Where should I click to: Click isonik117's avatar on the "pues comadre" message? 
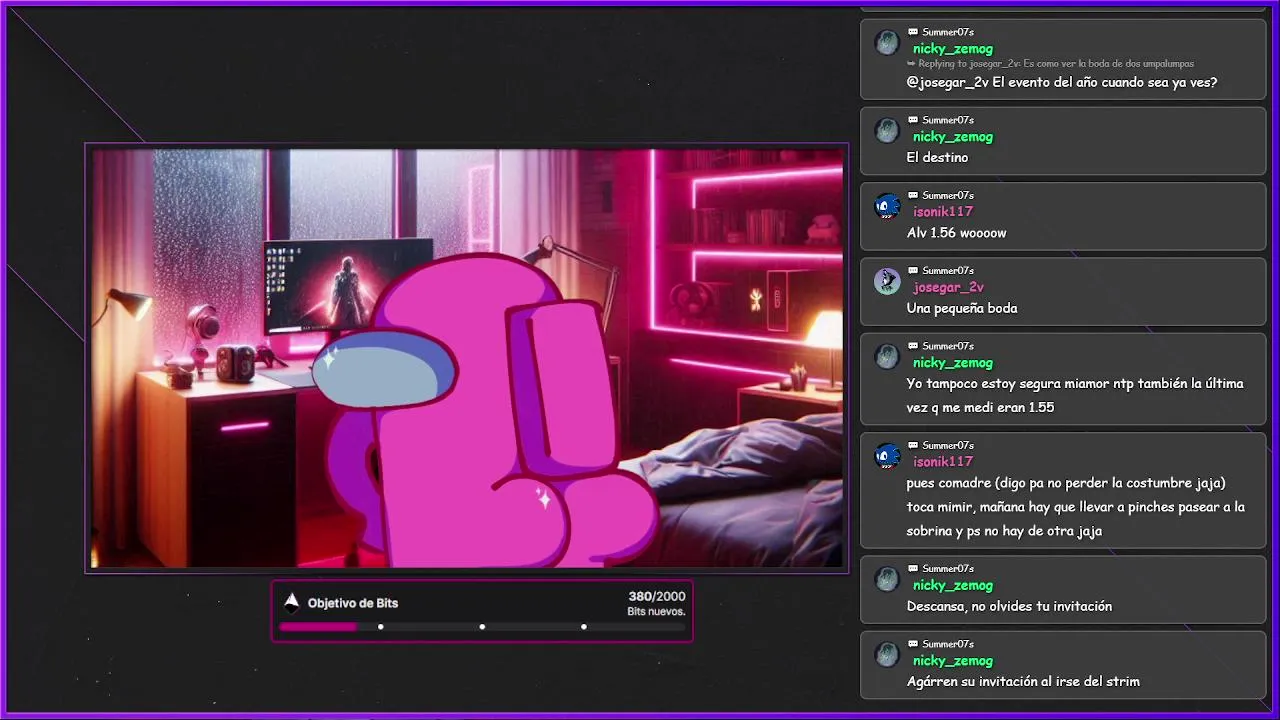pyautogui.click(x=887, y=456)
